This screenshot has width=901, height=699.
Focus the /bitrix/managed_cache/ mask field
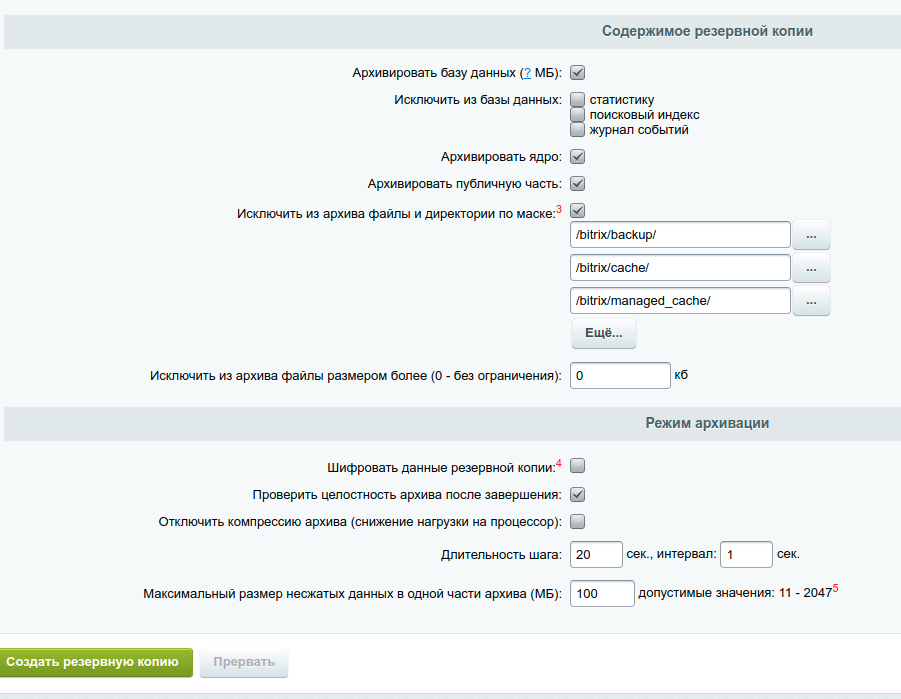pyautogui.click(x=680, y=301)
